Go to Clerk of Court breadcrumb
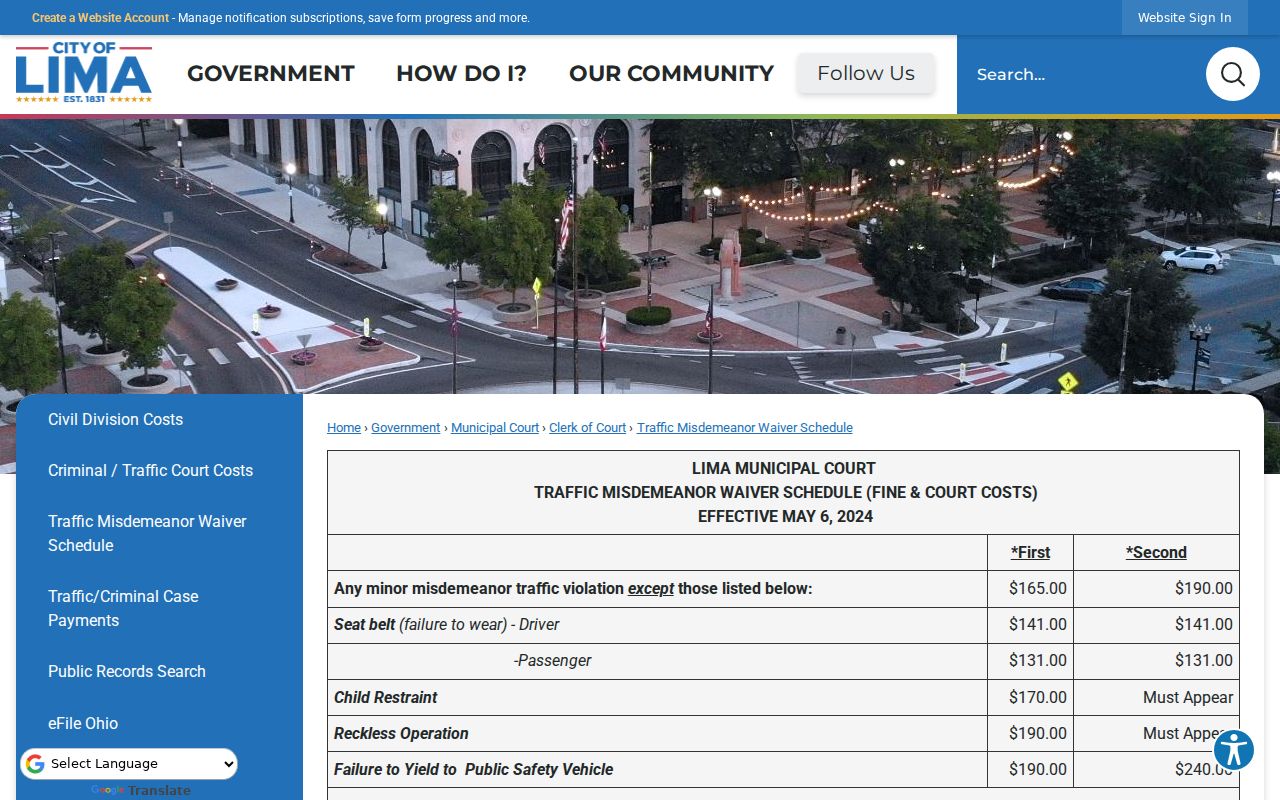The width and height of the screenshot is (1280, 800). [x=588, y=428]
